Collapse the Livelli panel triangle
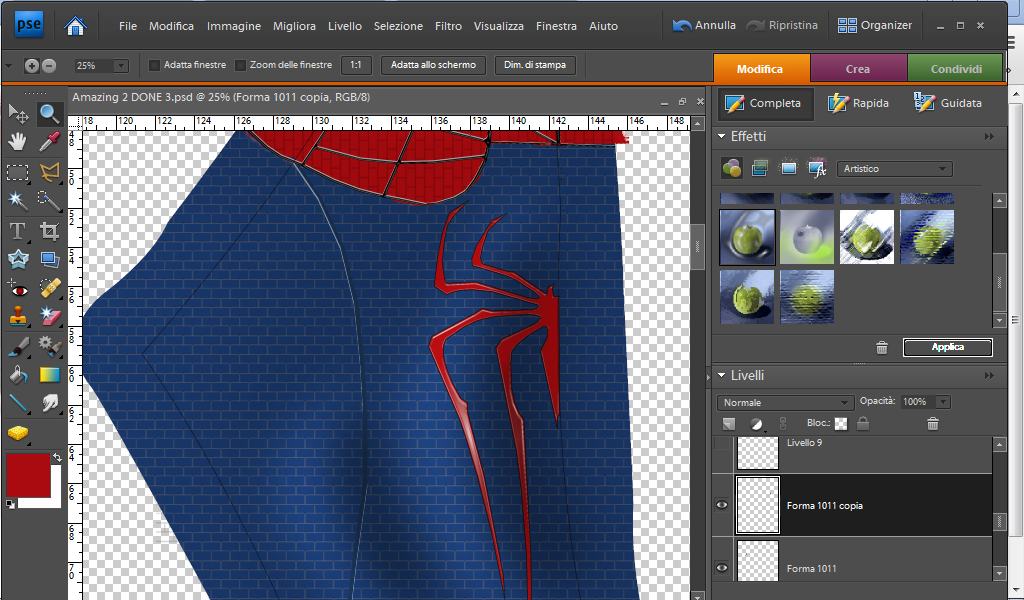 tap(722, 375)
